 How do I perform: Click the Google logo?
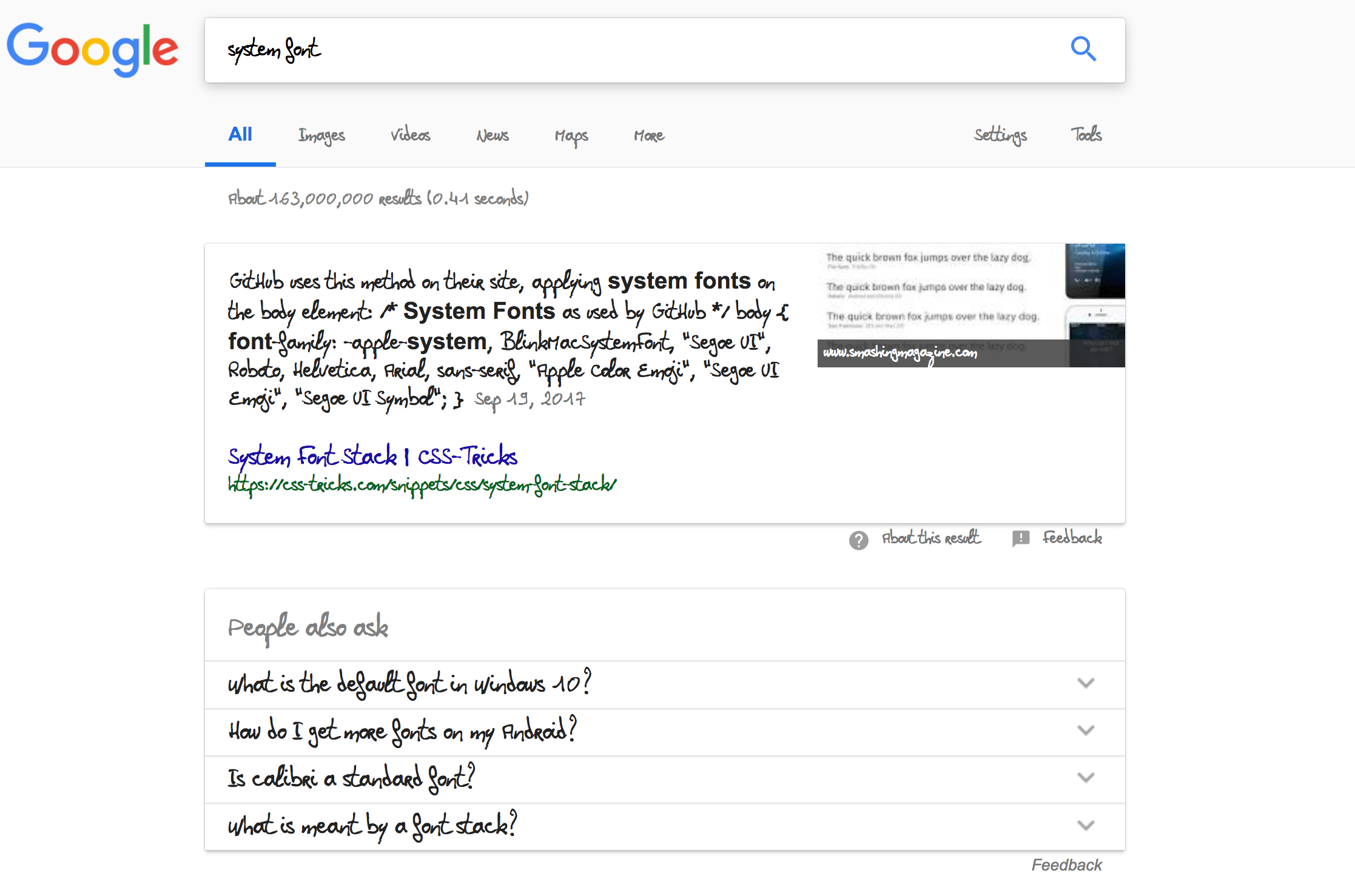click(x=92, y=50)
